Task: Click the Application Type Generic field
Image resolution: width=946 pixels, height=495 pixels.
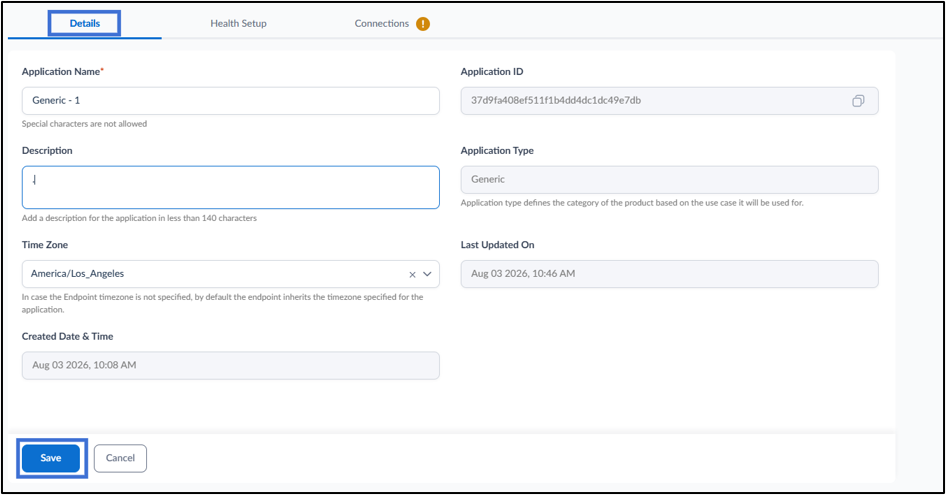Action: point(669,180)
